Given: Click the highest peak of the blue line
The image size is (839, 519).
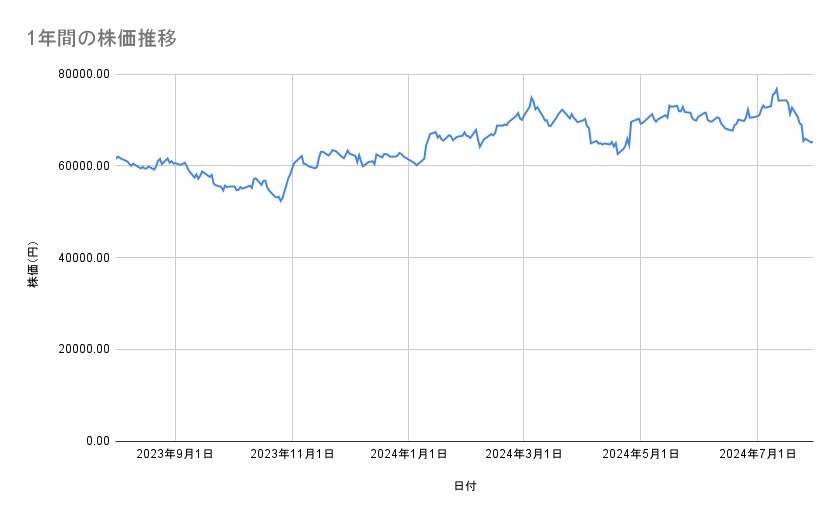Looking at the screenshot, I should [776, 88].
